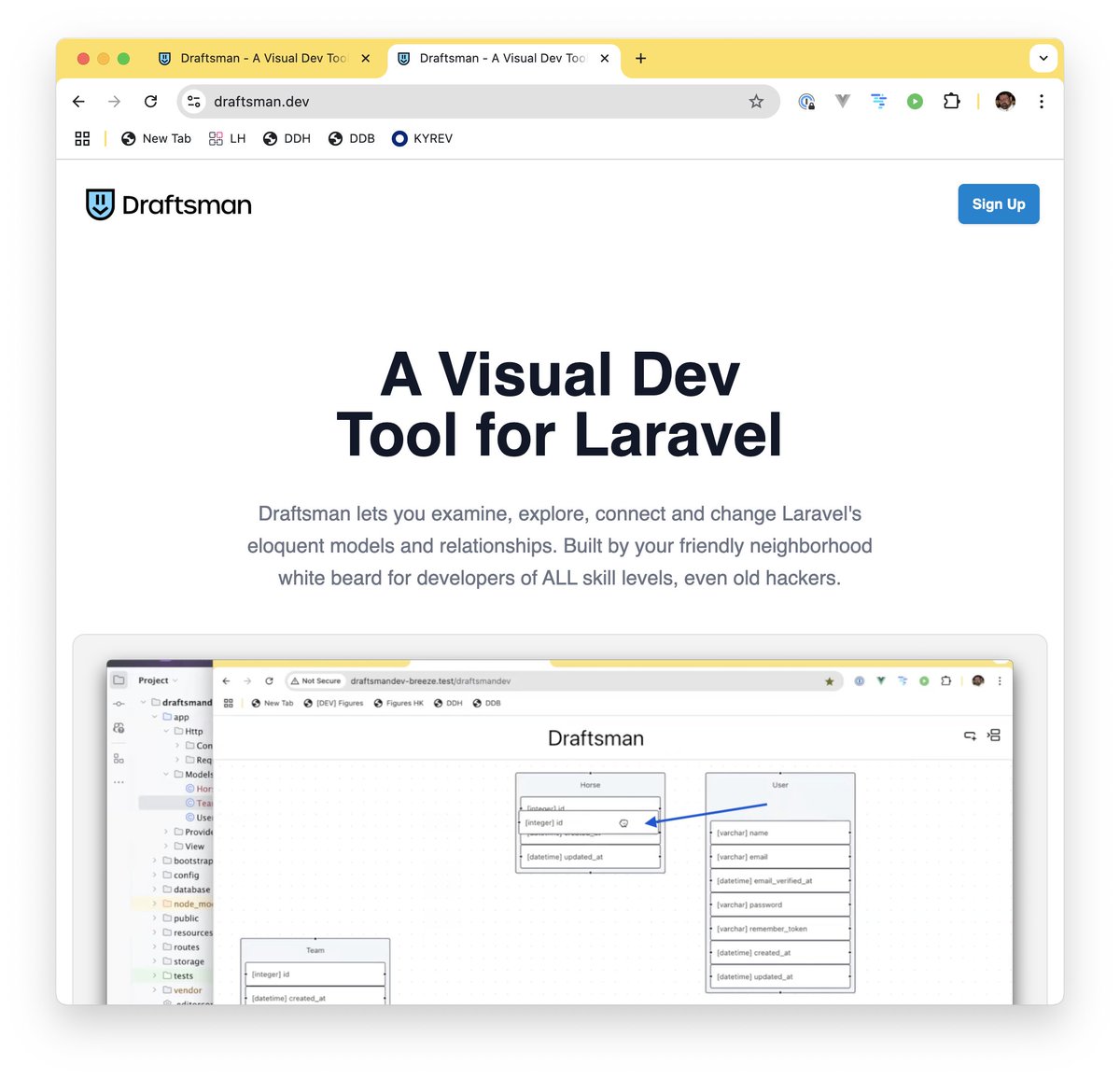Click the Team model card title

click(x=315, y=950)
